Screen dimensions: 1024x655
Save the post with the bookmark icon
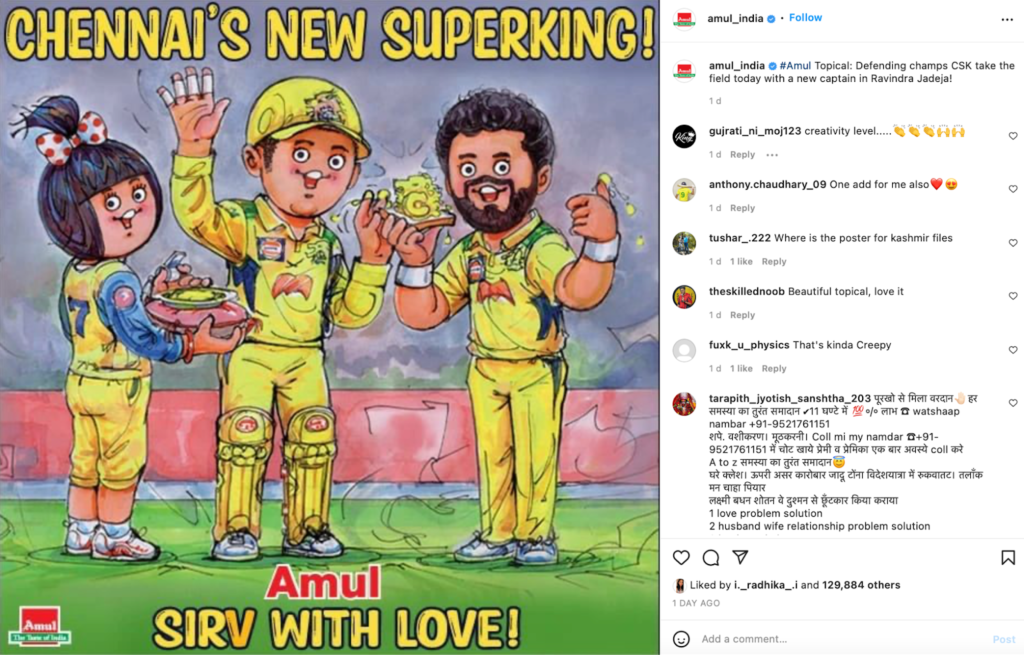(x=1008, y=557)
